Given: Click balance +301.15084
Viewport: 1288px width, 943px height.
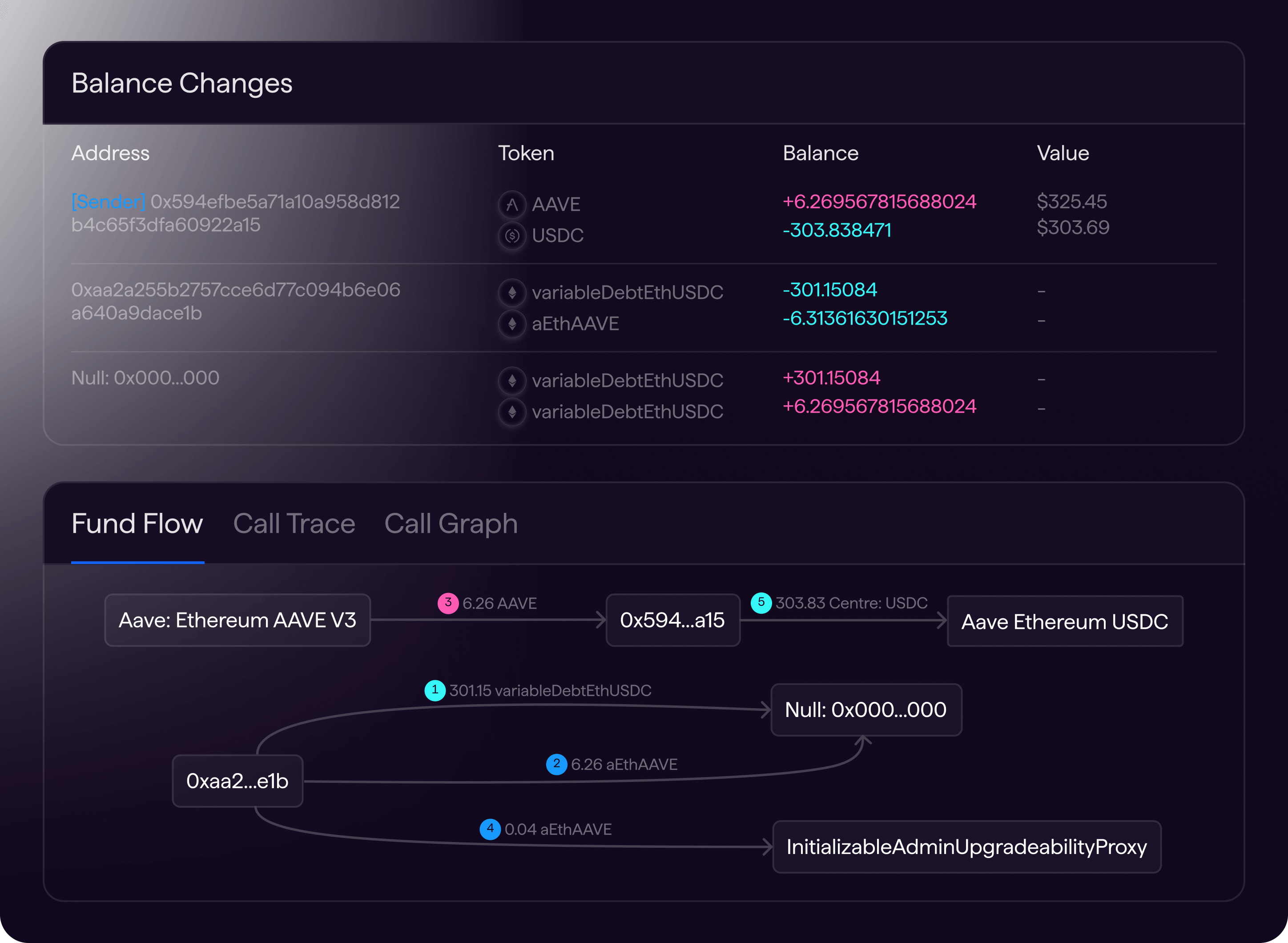Looking at the screenshot, I should coord(831,378).
